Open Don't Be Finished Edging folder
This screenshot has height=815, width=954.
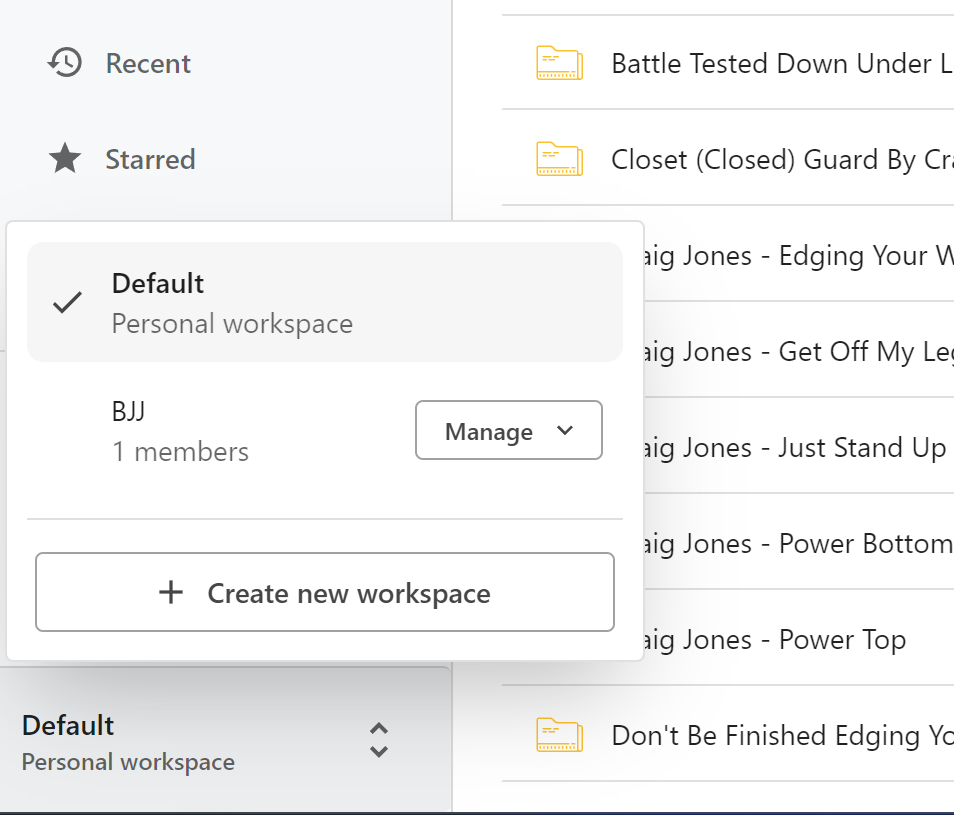point(728,734)
